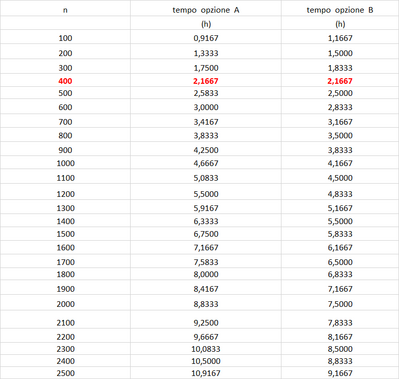Image resolution: width=399 pixels, height=379 pixels.
Task: Select the value 8,4167
Action: tap(206, 289)
